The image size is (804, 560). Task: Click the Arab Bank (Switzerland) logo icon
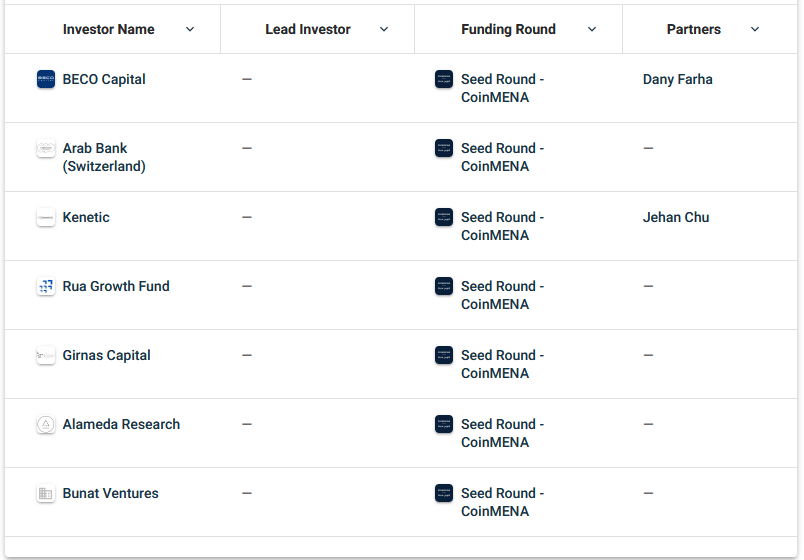(x=46, y=148)
